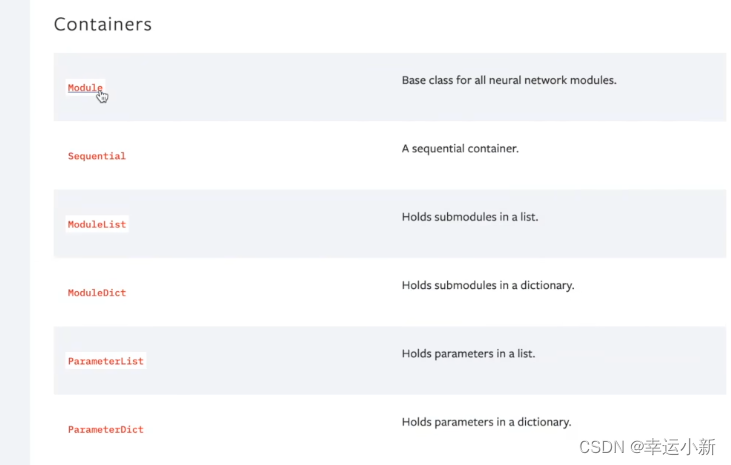Visit the ParameterDict documentation link
This screenshot has height=465, width=731.
click(105, 429)
